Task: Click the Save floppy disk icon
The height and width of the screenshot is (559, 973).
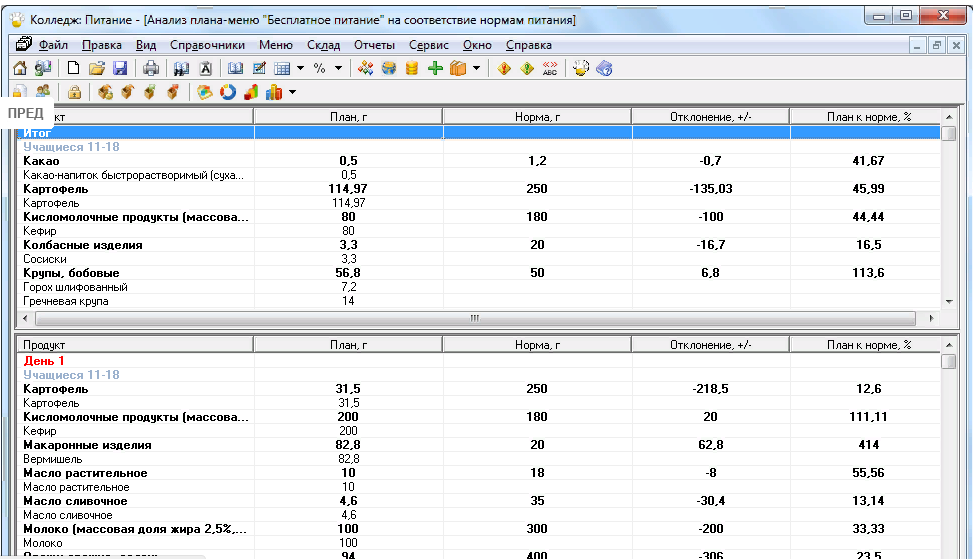Action: pos(120,68)
